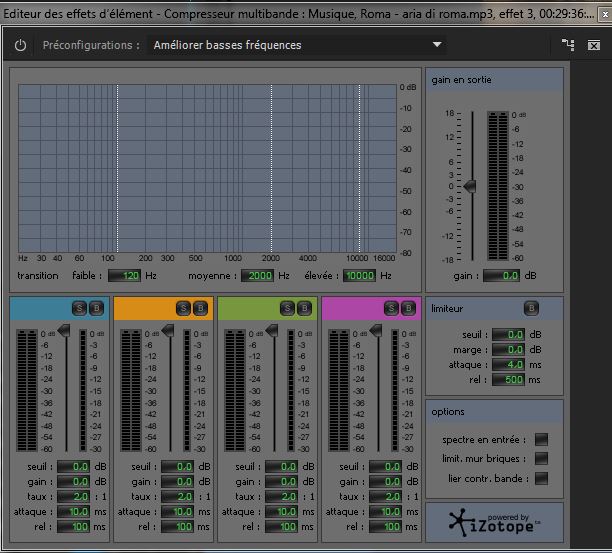Enable limit. mur briques option
Screen dimensions: 612x553
click(x=541, y=458)
